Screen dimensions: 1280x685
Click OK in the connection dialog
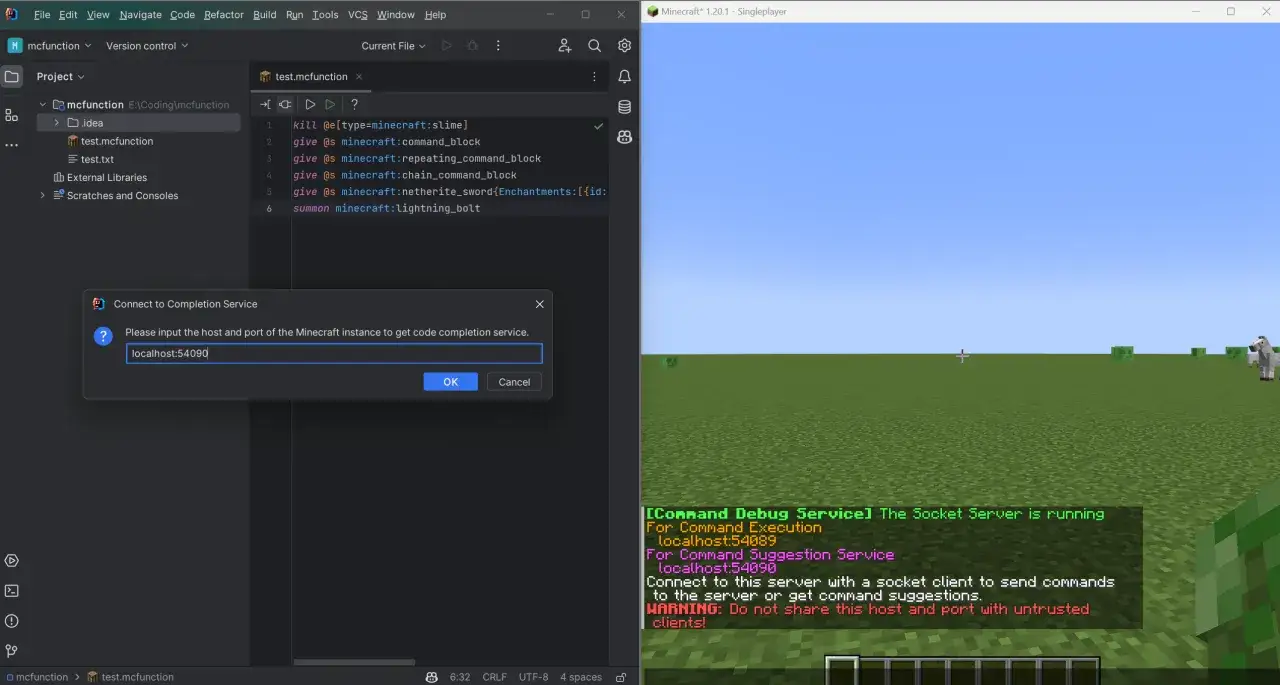coord(450,382)
